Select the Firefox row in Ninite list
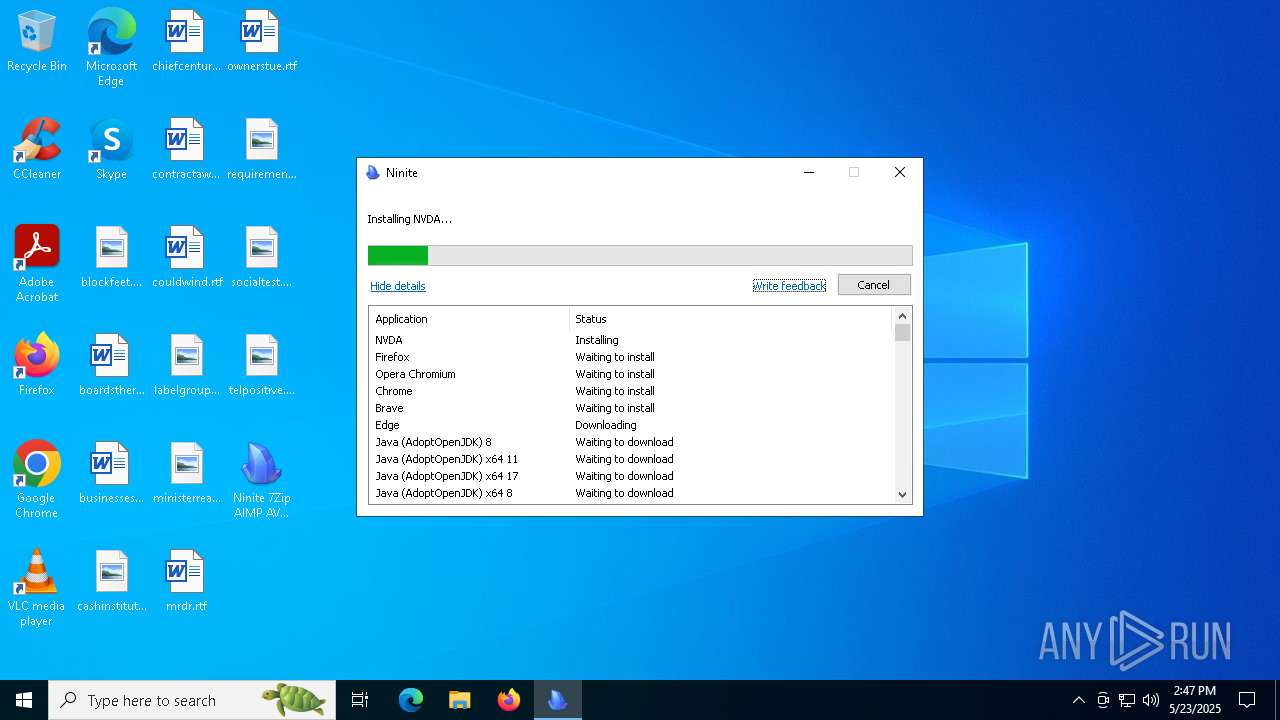 [x=630, y=357]
